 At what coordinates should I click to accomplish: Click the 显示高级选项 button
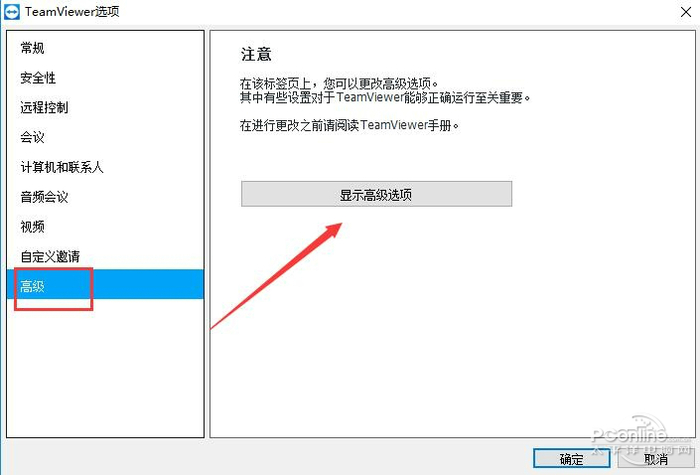(x=376, y=194)
